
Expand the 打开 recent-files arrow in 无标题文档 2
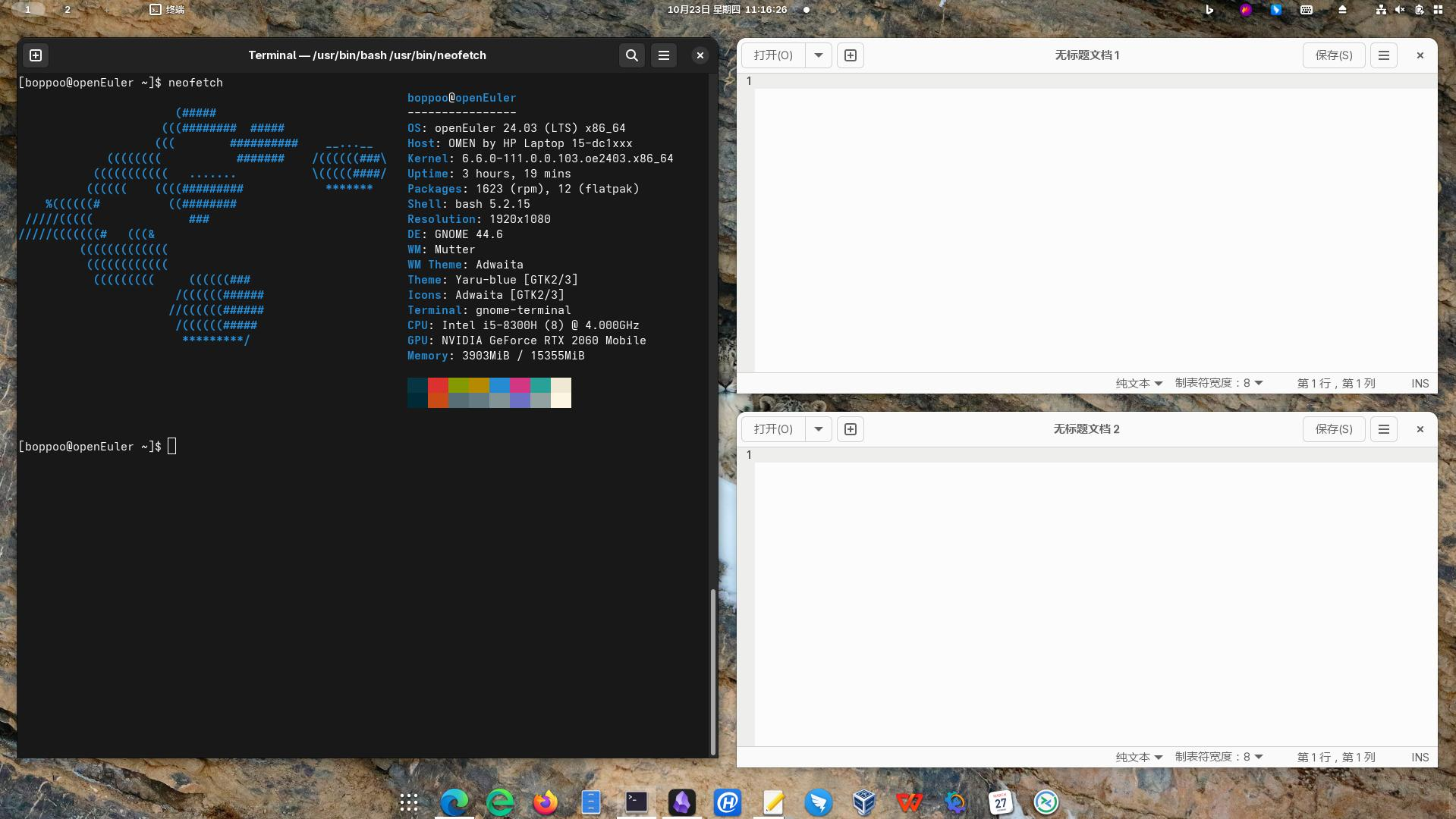click(819, 429)
